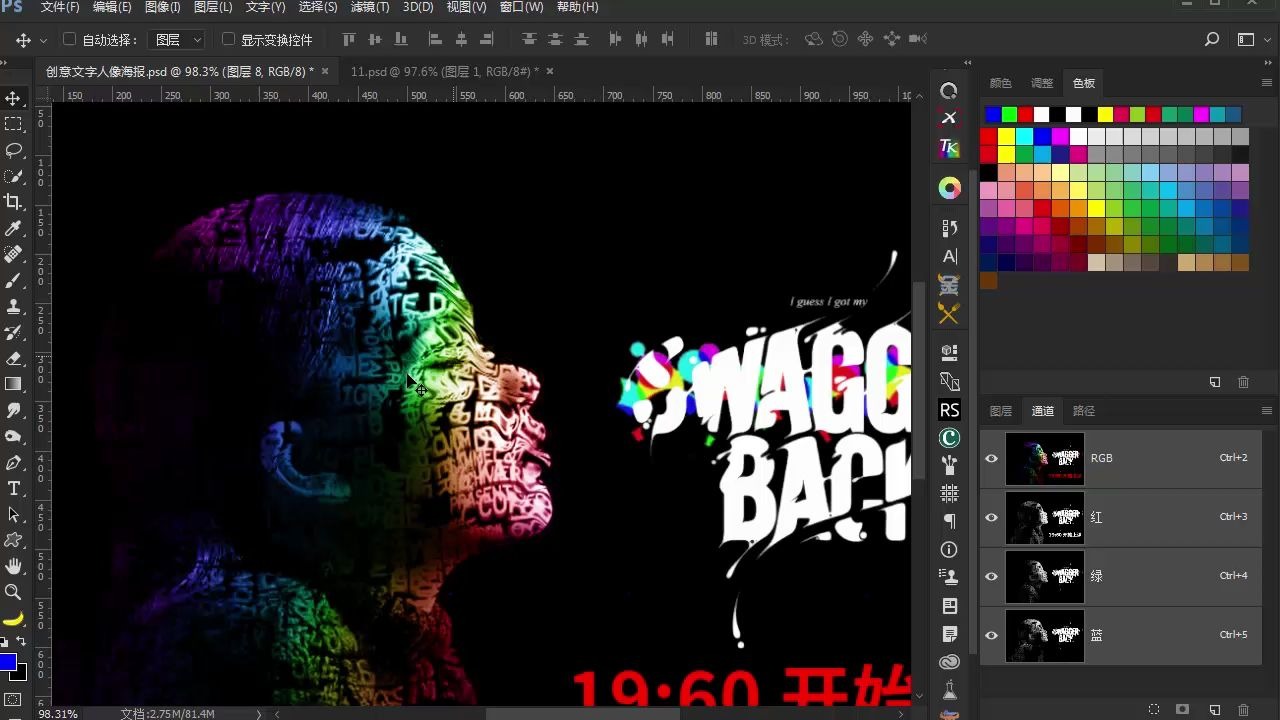Viewport: 1280px width, 720px height.
Task: Select the Pen tool
Action: pos(14,462)
